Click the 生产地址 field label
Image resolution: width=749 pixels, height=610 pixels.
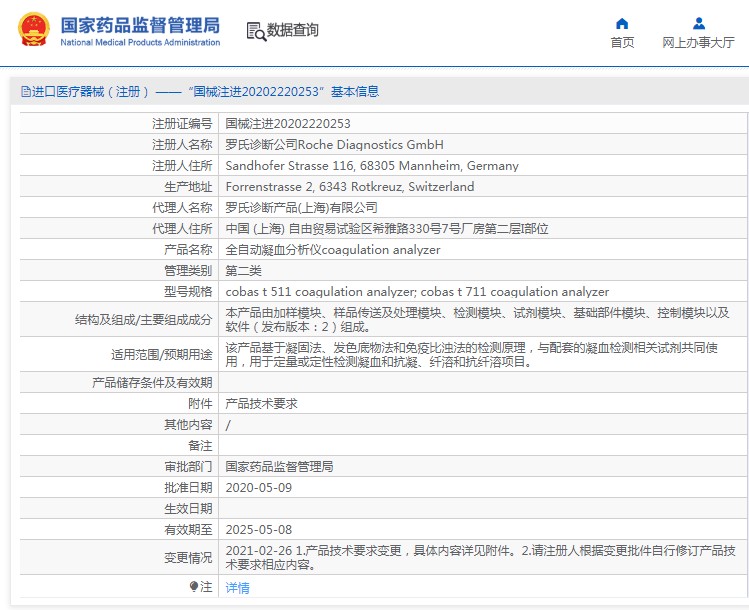[x=188, y=187]
